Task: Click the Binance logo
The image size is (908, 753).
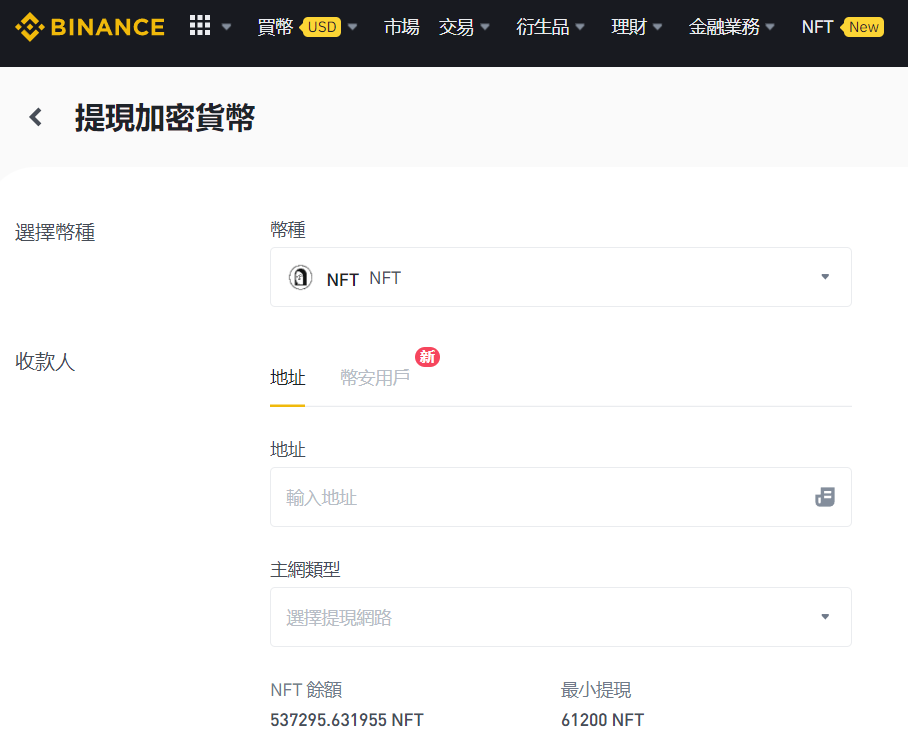Action: (90, 27)
